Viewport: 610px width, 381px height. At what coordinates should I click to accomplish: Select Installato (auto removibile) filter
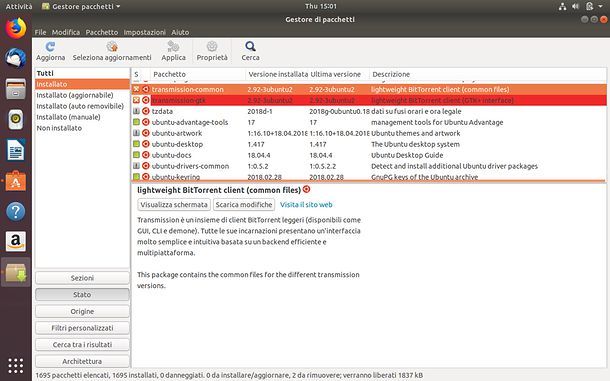(x=82, y=106)
